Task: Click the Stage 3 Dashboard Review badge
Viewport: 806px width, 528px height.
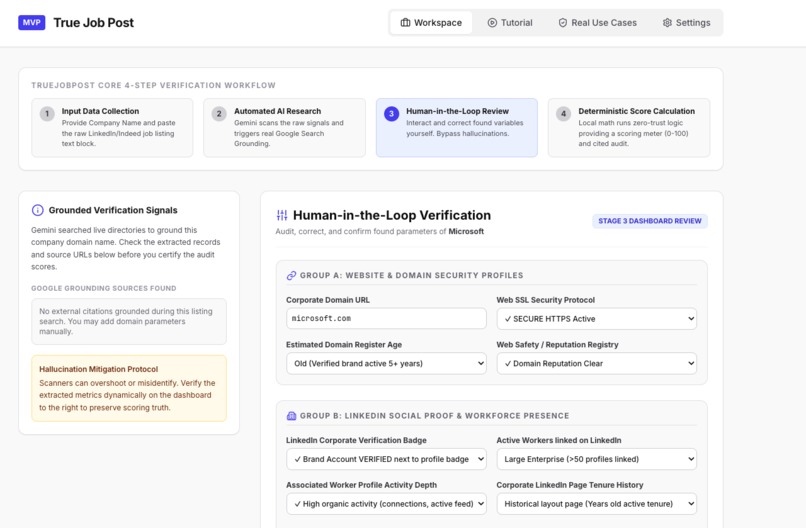Action: [x=650, y=221]
